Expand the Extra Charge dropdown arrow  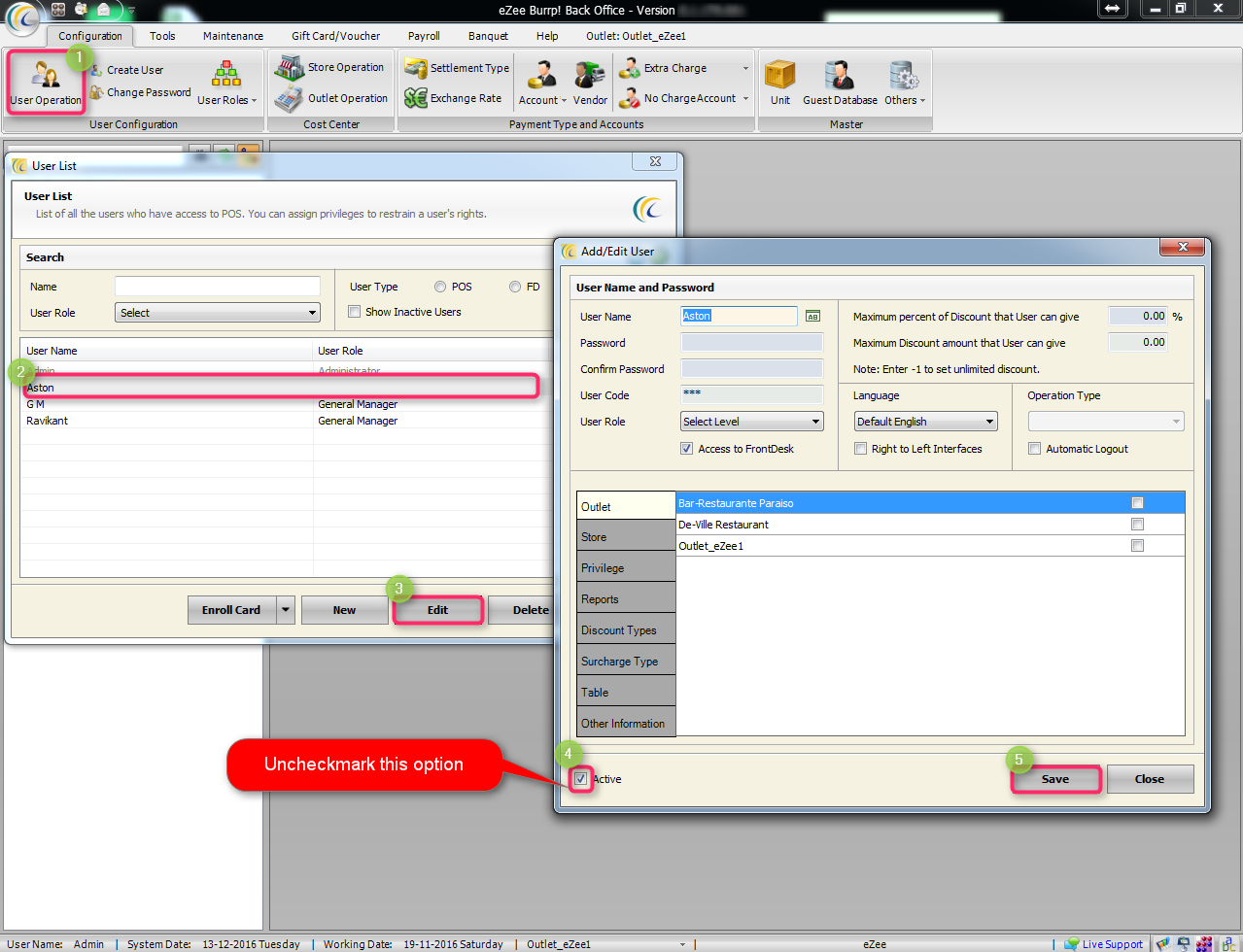pyautogui.click(x=745, y=68)
